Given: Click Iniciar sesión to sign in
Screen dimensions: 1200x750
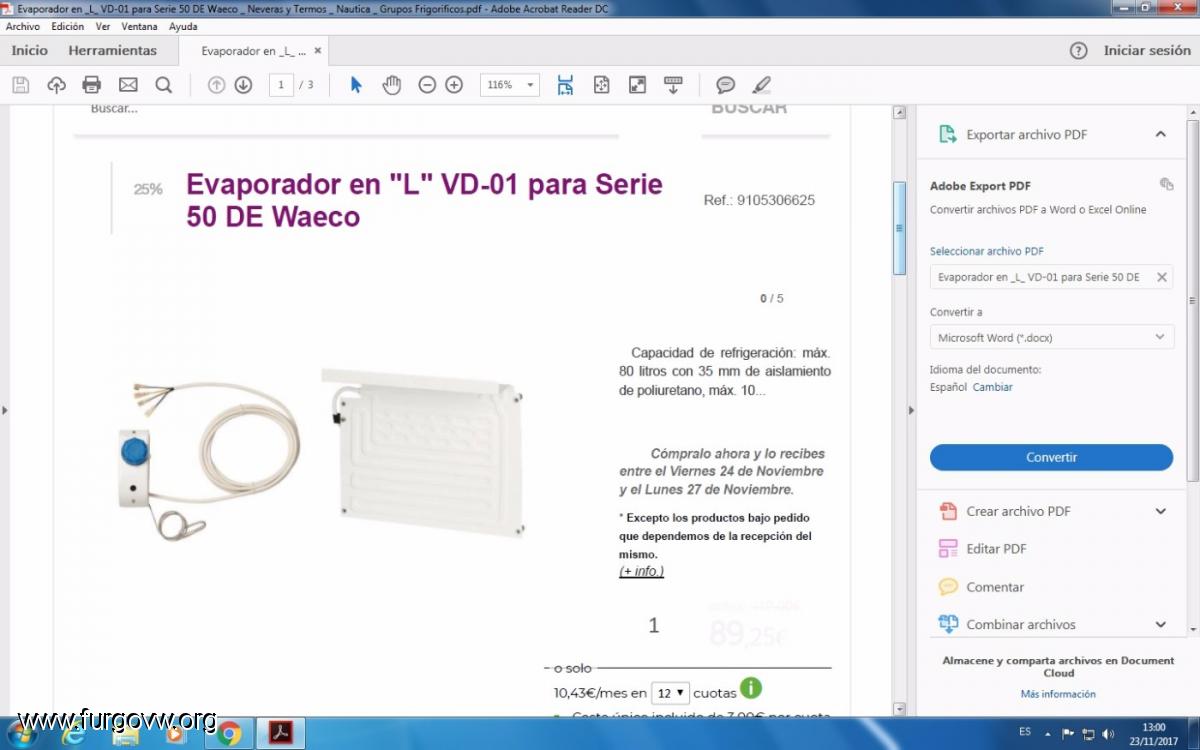Looking at the screenshot, I should [x=1147, y=51].
